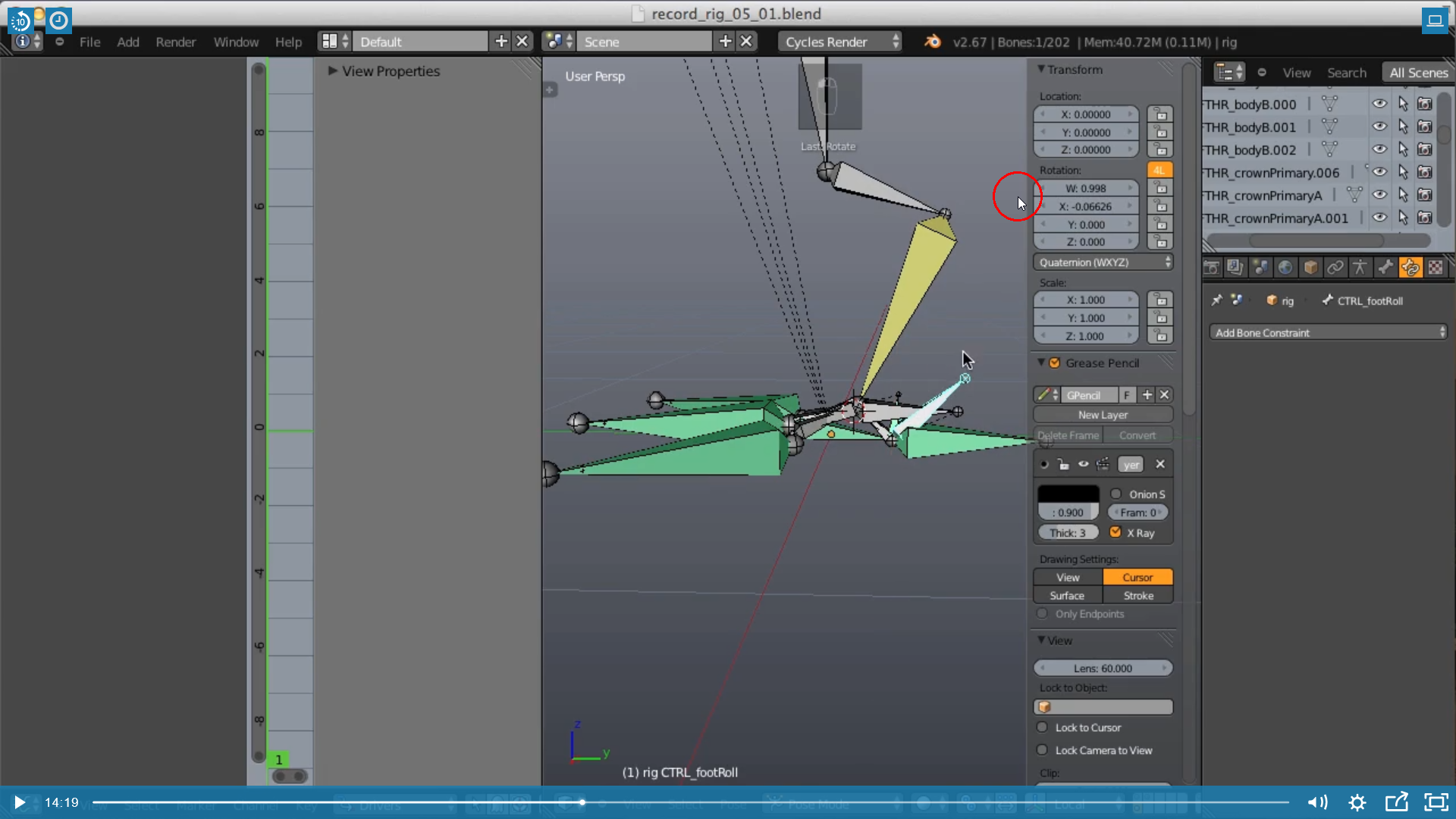Screen dimensions: 1456x819
Task: Select Surface drawing setting
Action: coord(1067,596)
